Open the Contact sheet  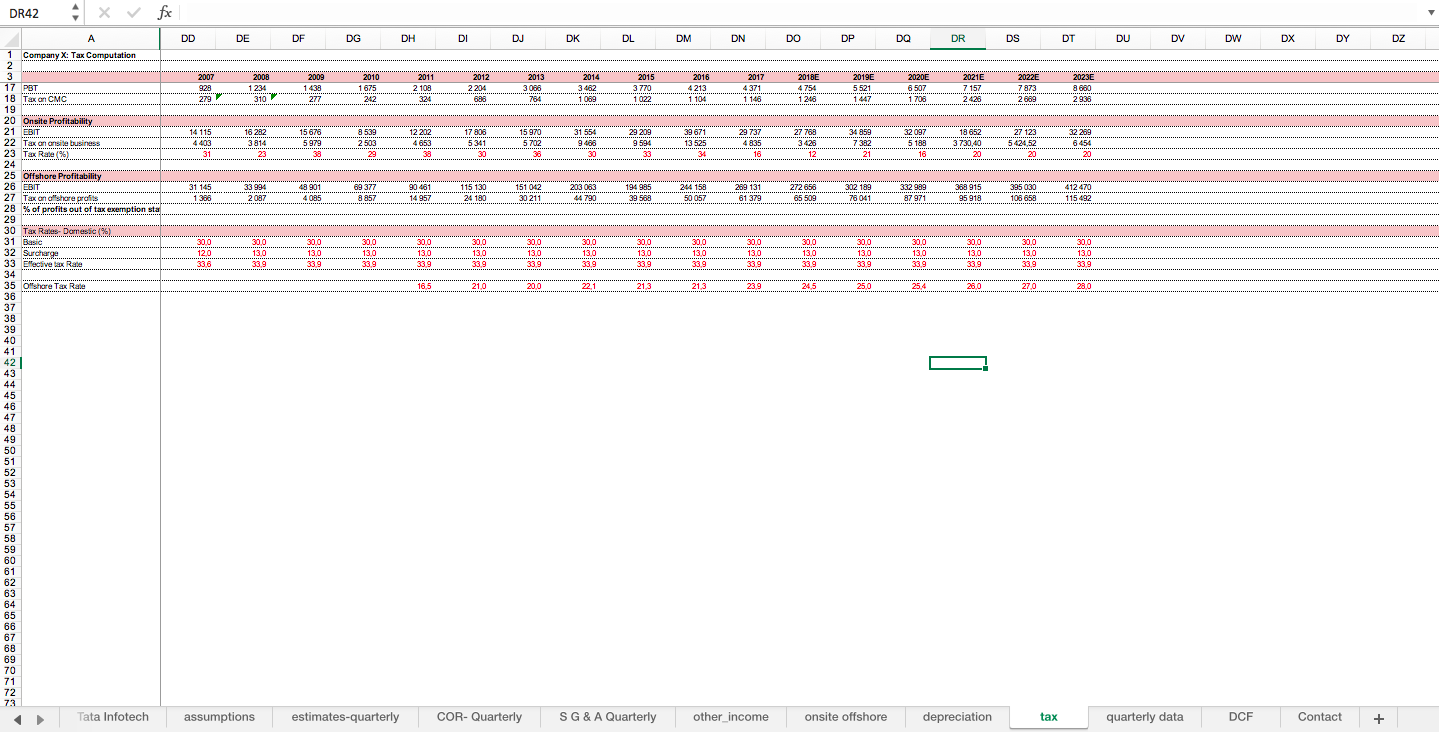pos(1319,717)
